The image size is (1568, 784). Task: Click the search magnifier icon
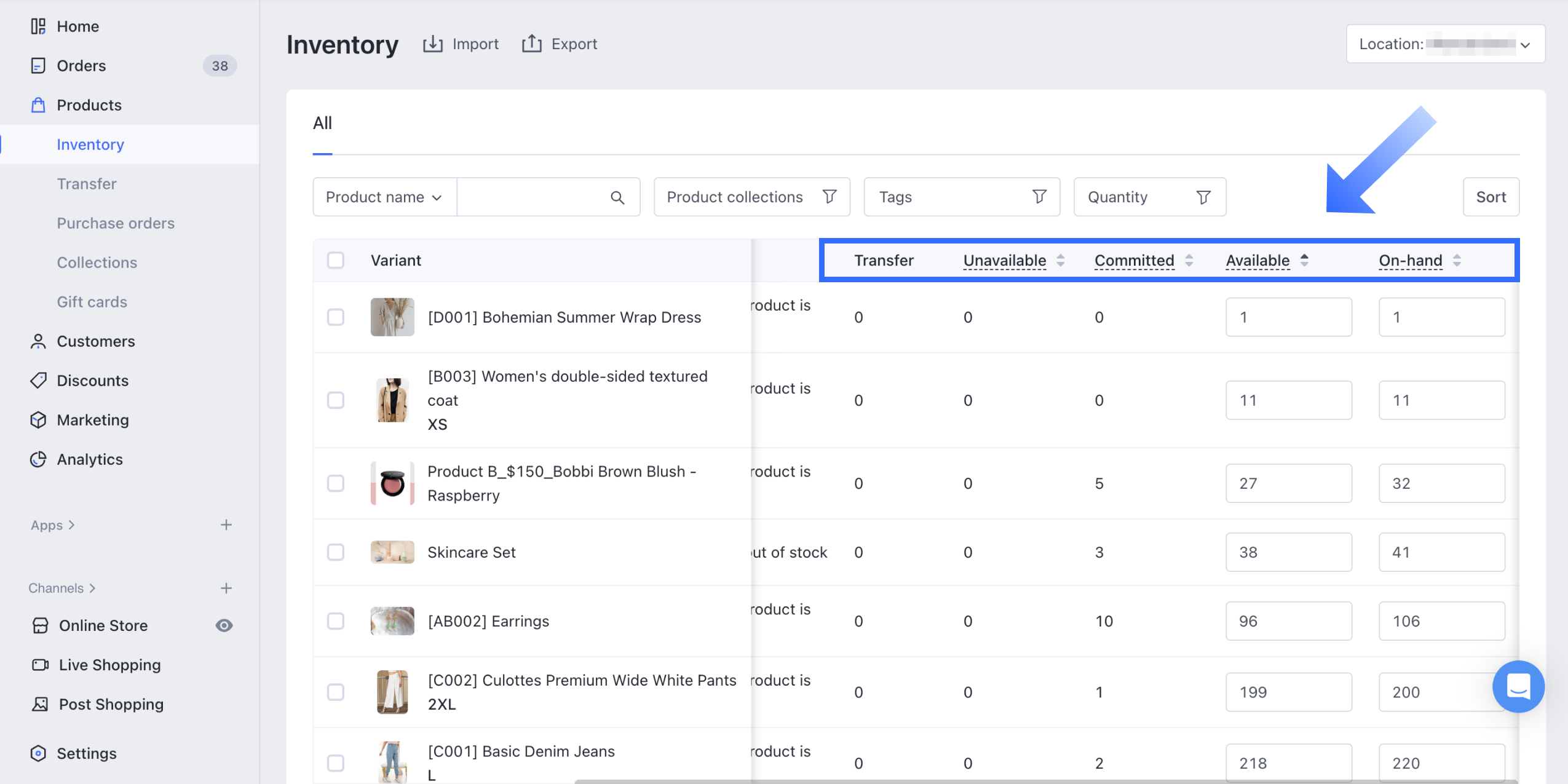pos(617,197)
